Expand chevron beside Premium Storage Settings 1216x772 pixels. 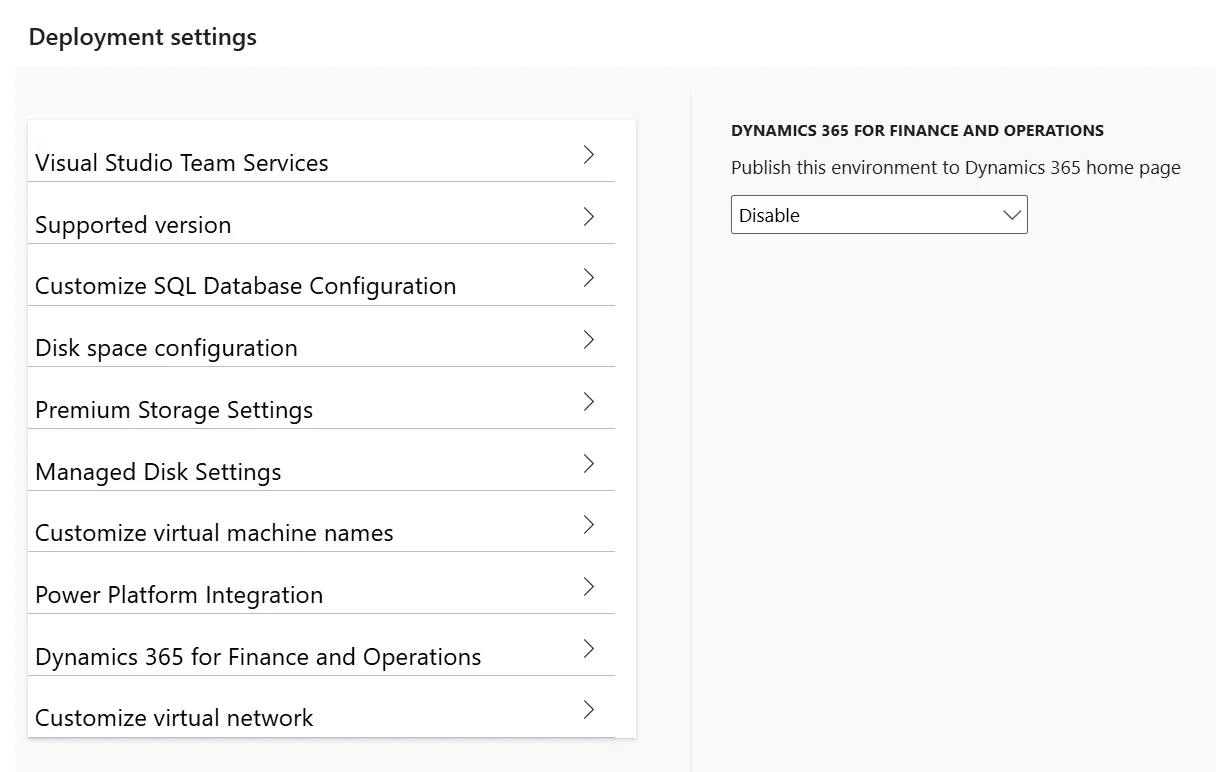coord(589,401)
